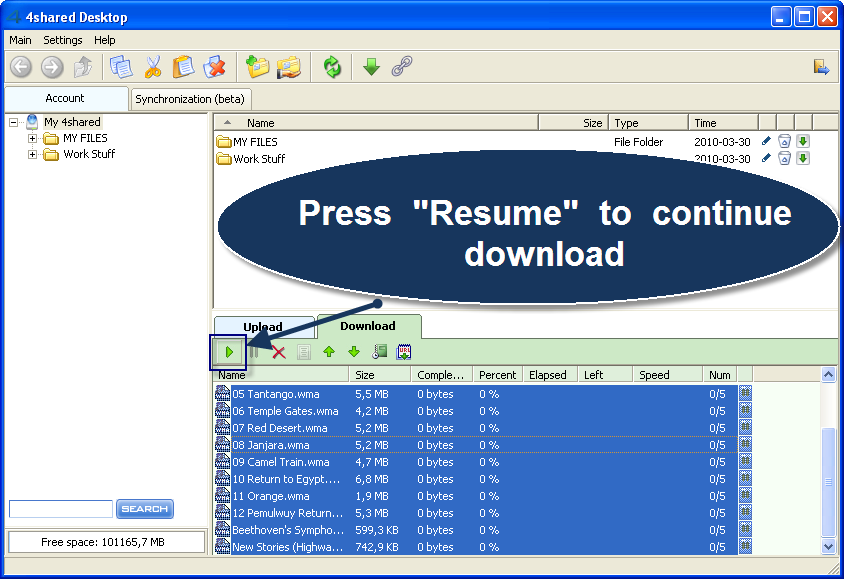Open the Help menu

click(104, 40)
